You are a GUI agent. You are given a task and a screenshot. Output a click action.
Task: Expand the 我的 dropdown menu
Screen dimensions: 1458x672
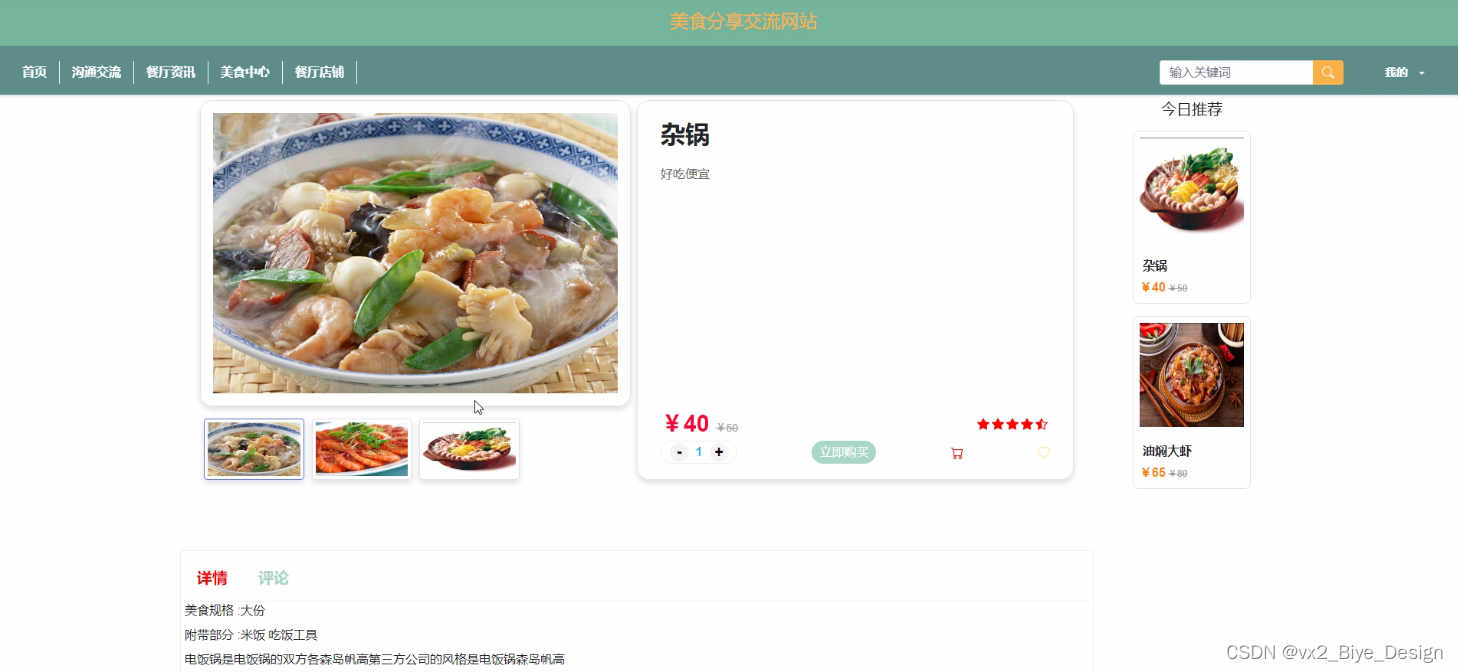[1404, 72]
